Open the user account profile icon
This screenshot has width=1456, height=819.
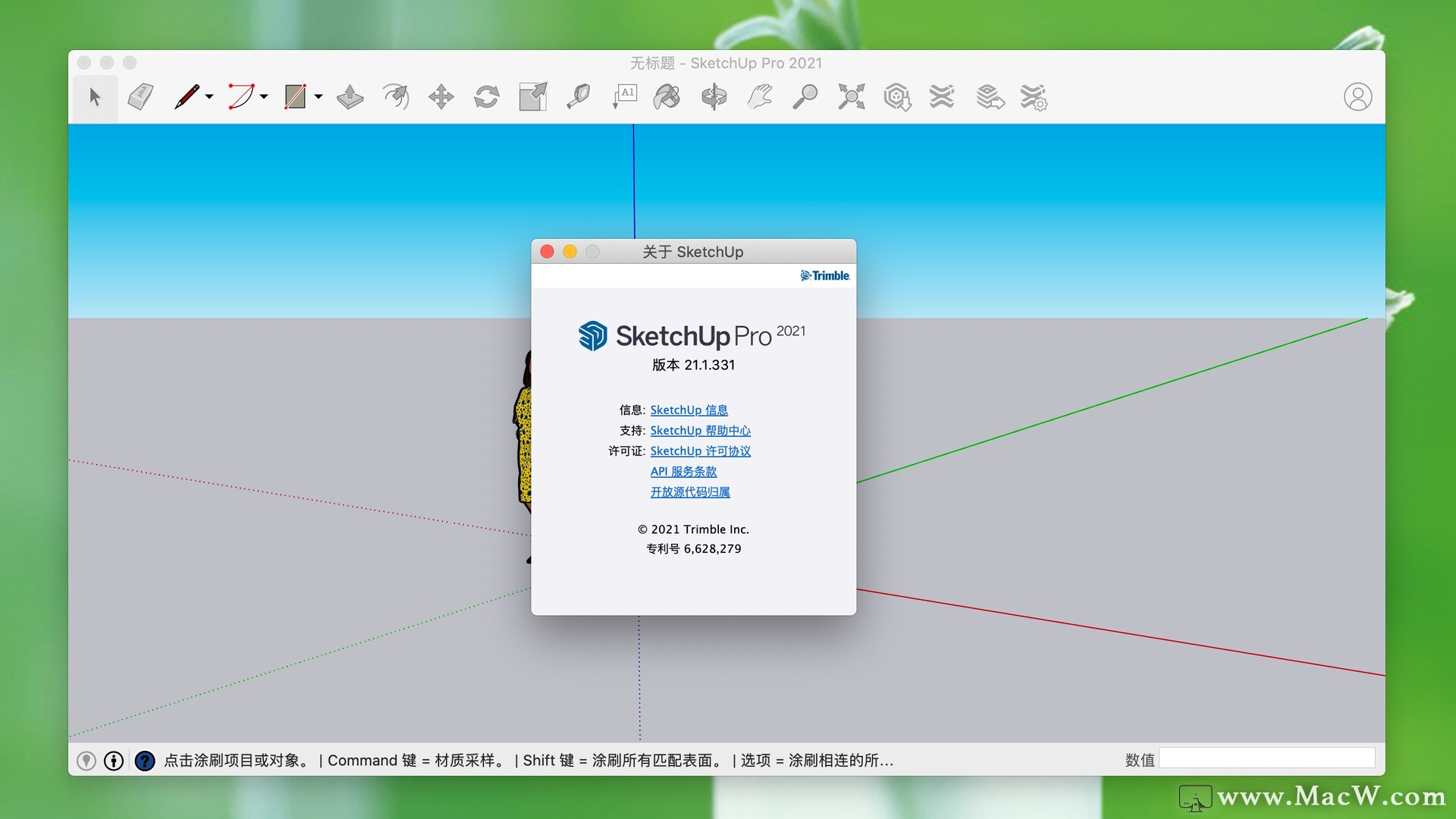[1357, 97]
